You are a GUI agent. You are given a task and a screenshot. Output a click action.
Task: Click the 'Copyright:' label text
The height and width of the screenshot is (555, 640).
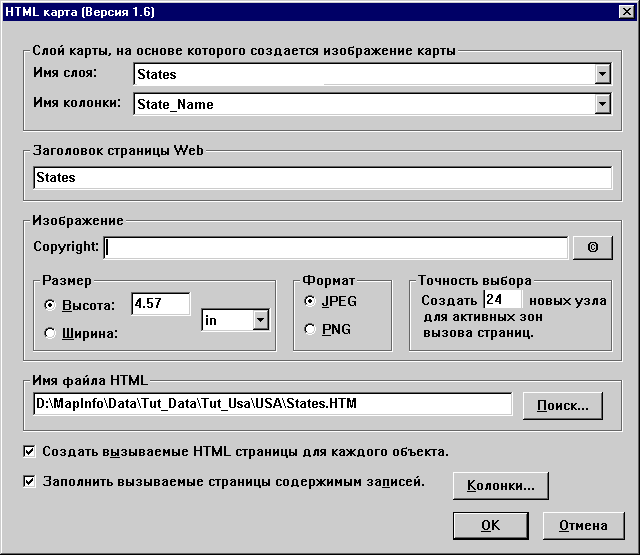click(x=66, y=246)
